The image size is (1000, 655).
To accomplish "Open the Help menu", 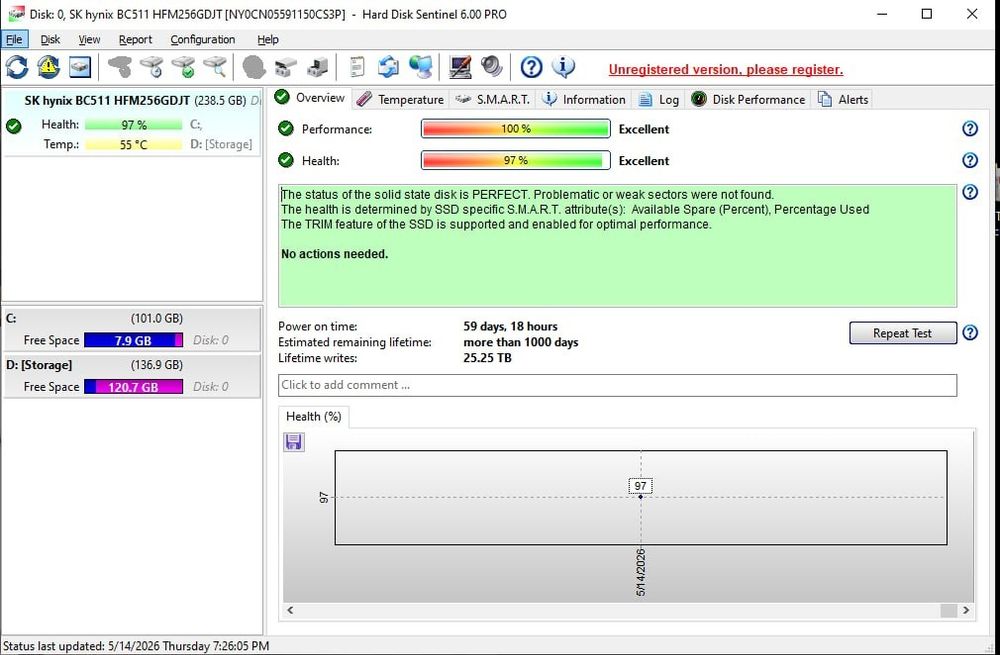I will (268, 40).
